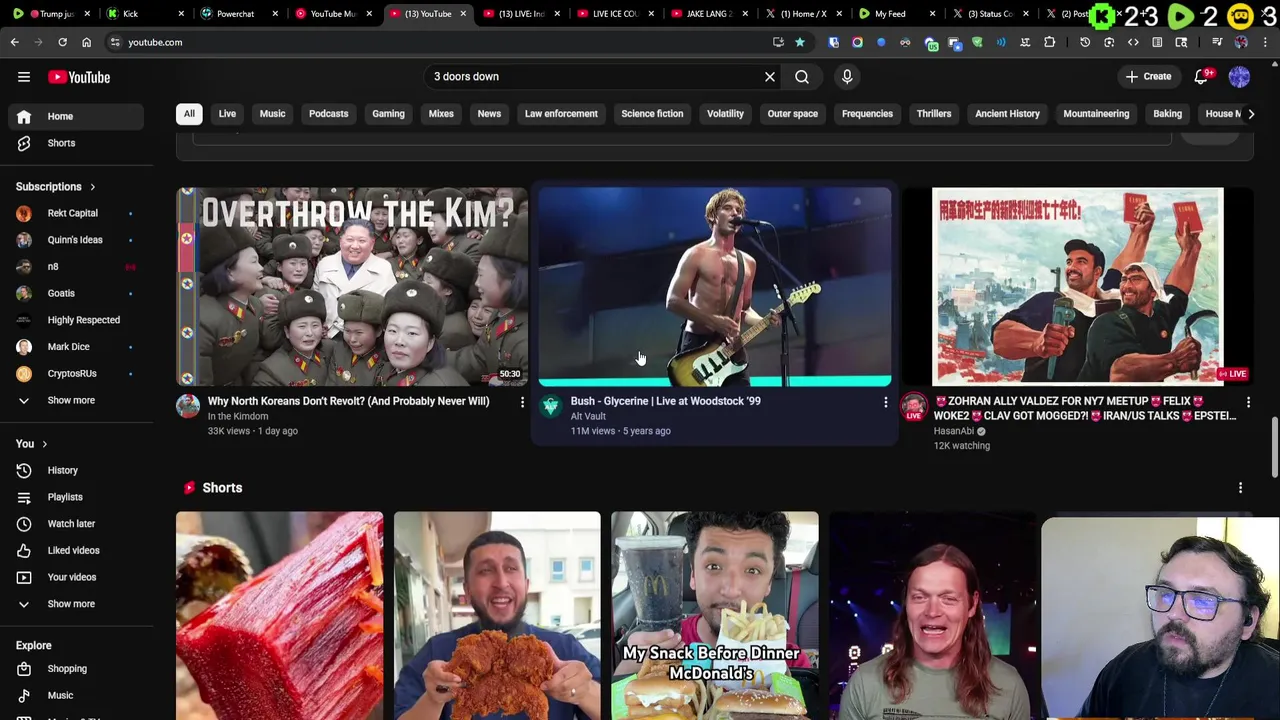Select the Gaming filter chip

pyautogui.click(x=388, y=114)
